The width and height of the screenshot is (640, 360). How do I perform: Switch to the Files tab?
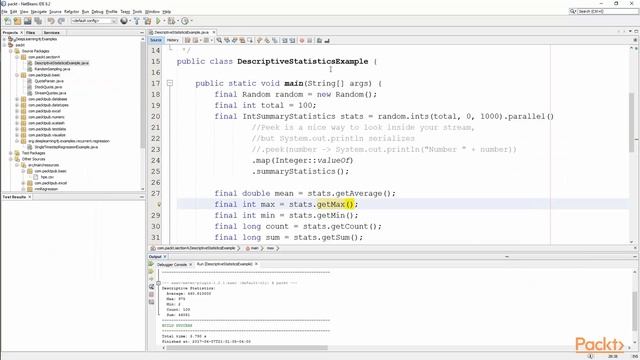click(x=31, y=32)
